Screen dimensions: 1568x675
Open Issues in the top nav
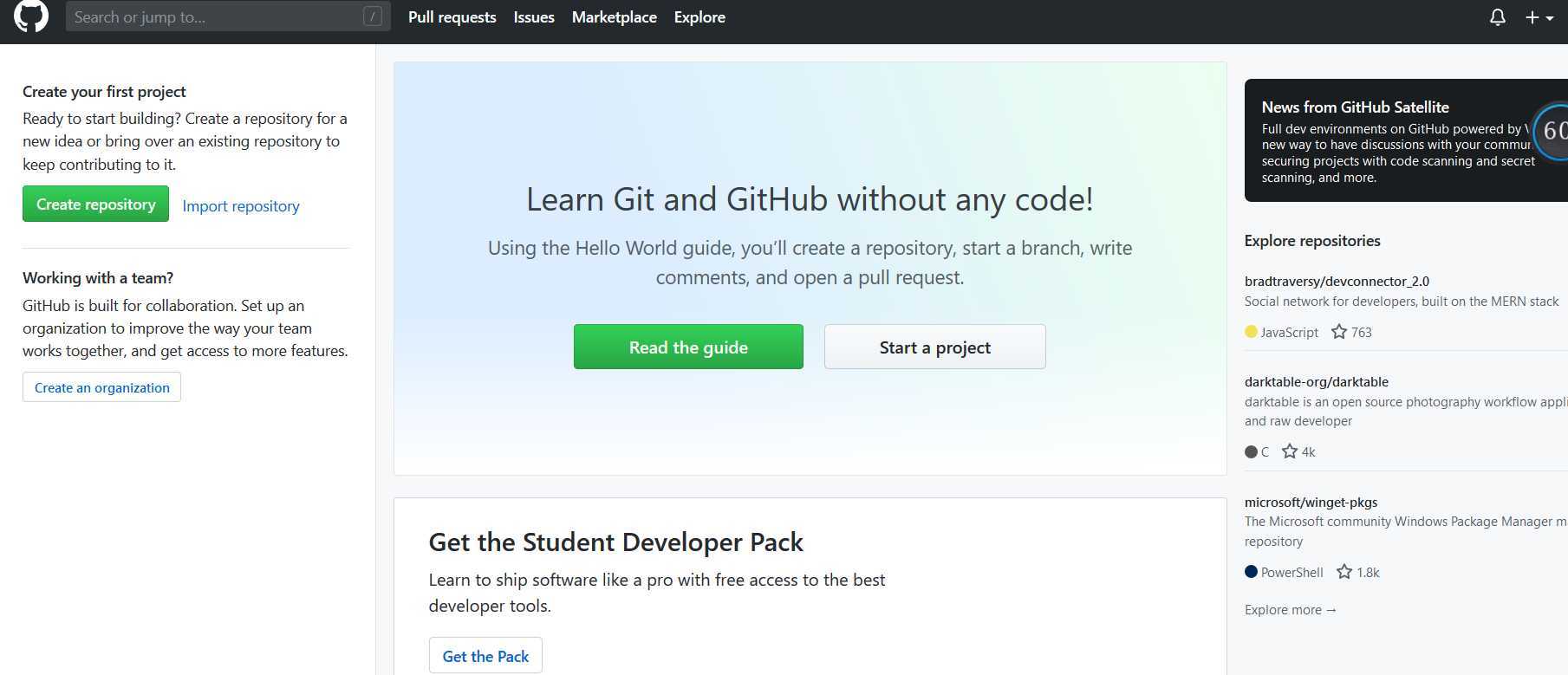coord(534,17)
